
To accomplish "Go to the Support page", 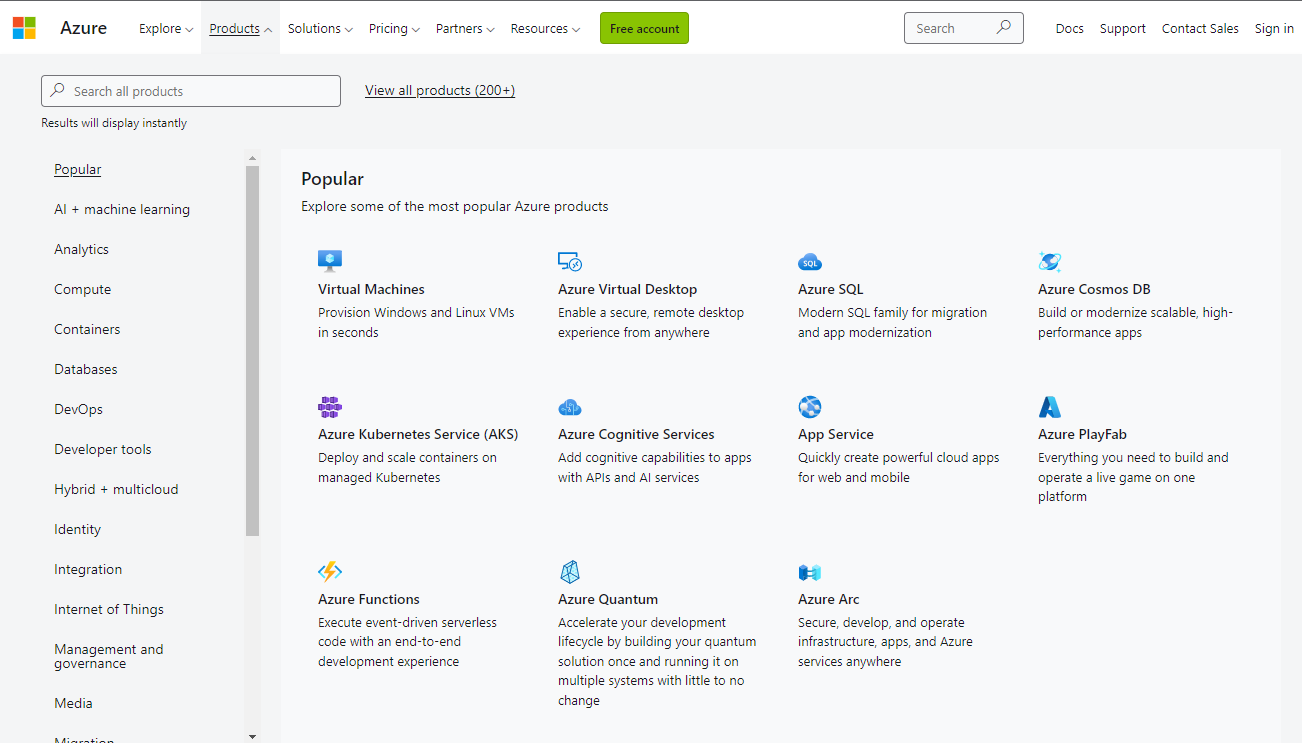I will click(x=1123, y=29).
